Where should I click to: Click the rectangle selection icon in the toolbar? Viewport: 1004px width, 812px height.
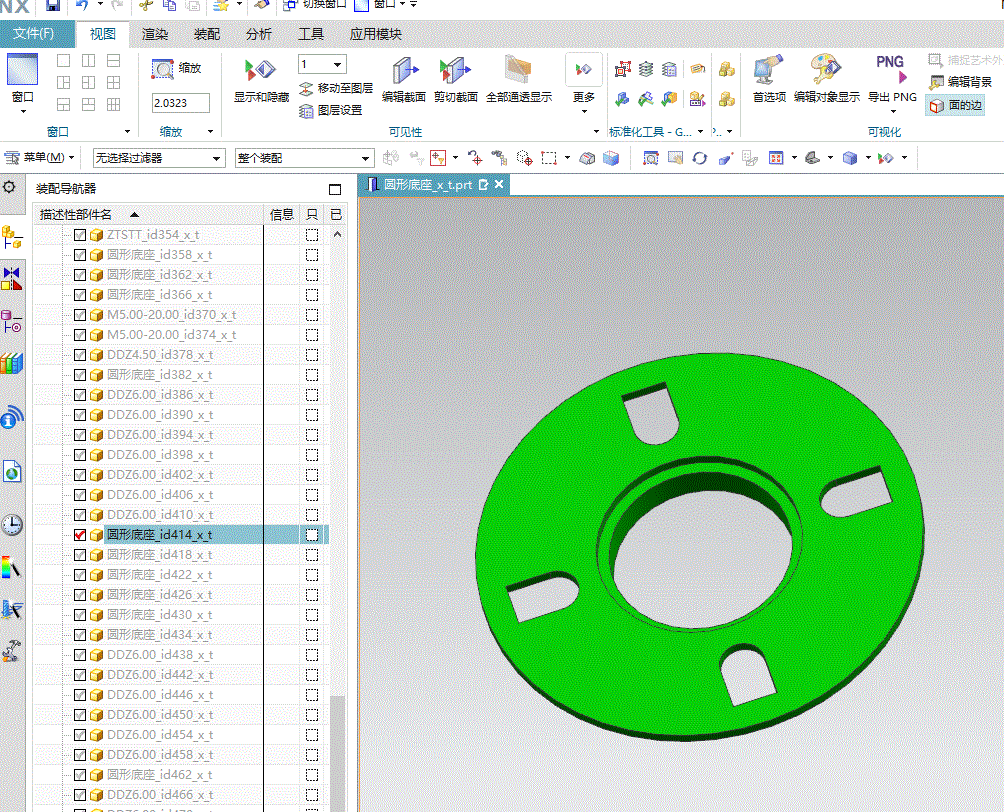(549, 158)
